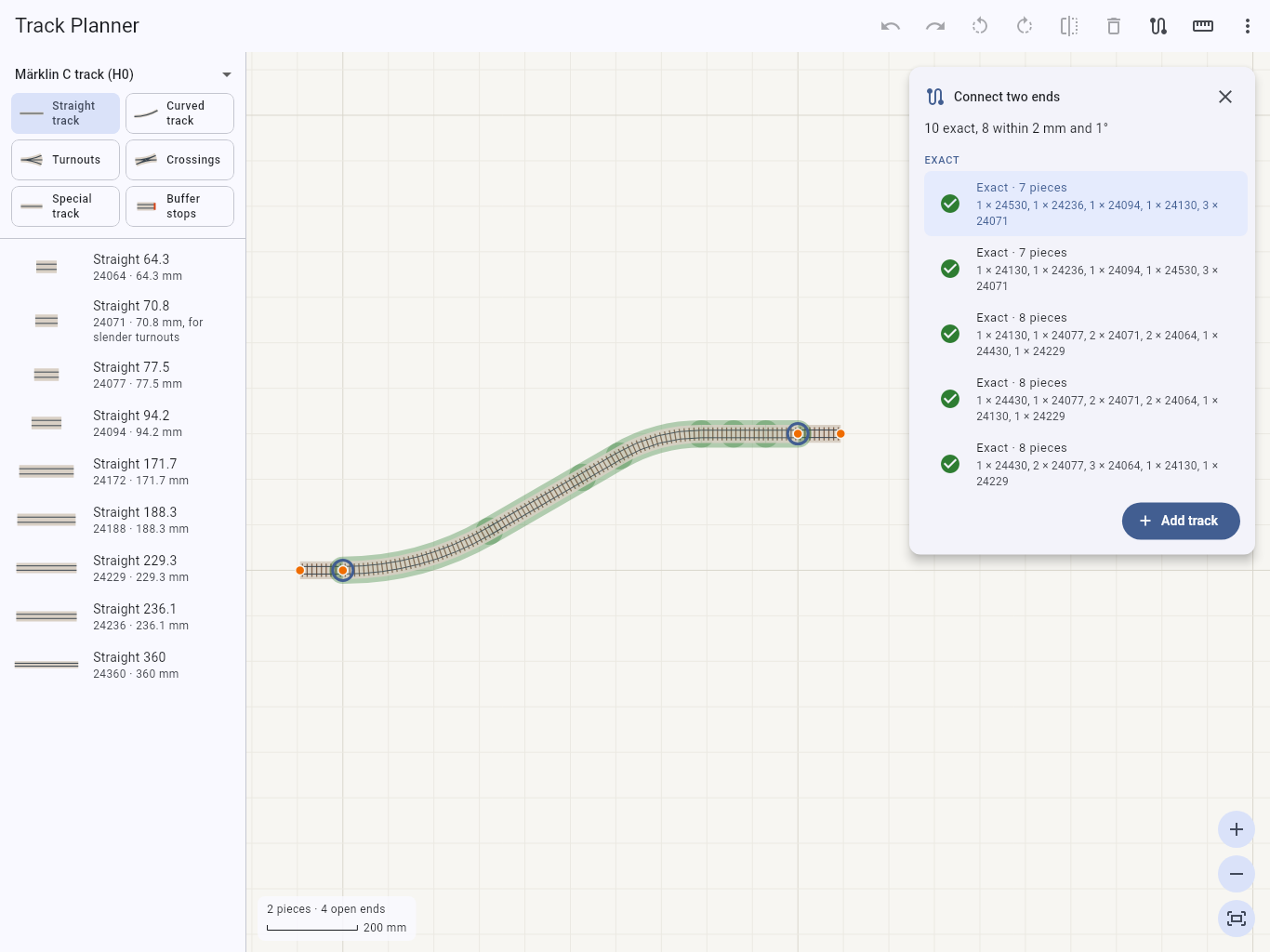Zoom out on the canvas
The width and height of the screenshot is (1270, 952).
pos(1237,874)
